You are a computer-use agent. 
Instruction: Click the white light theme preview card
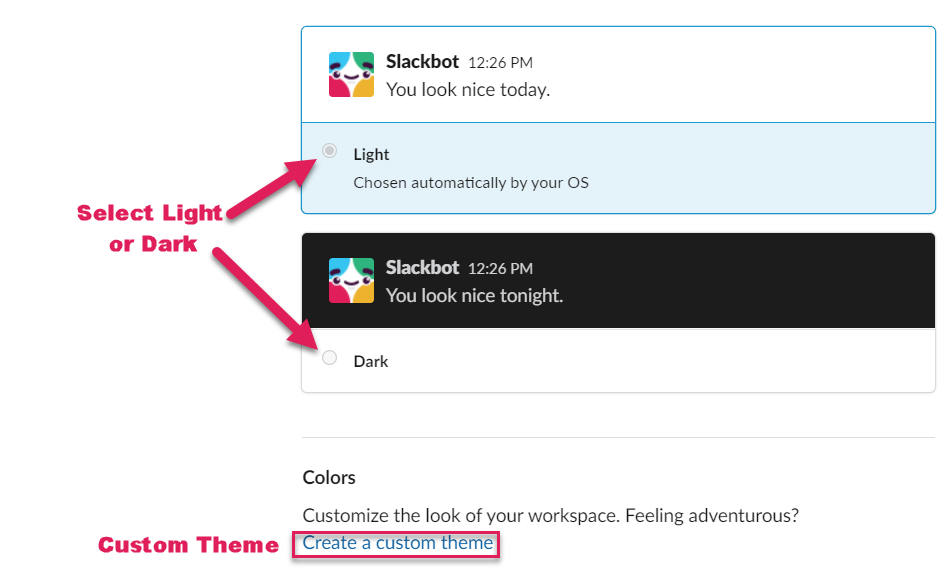pyautogui.click(x=618, y=75)
